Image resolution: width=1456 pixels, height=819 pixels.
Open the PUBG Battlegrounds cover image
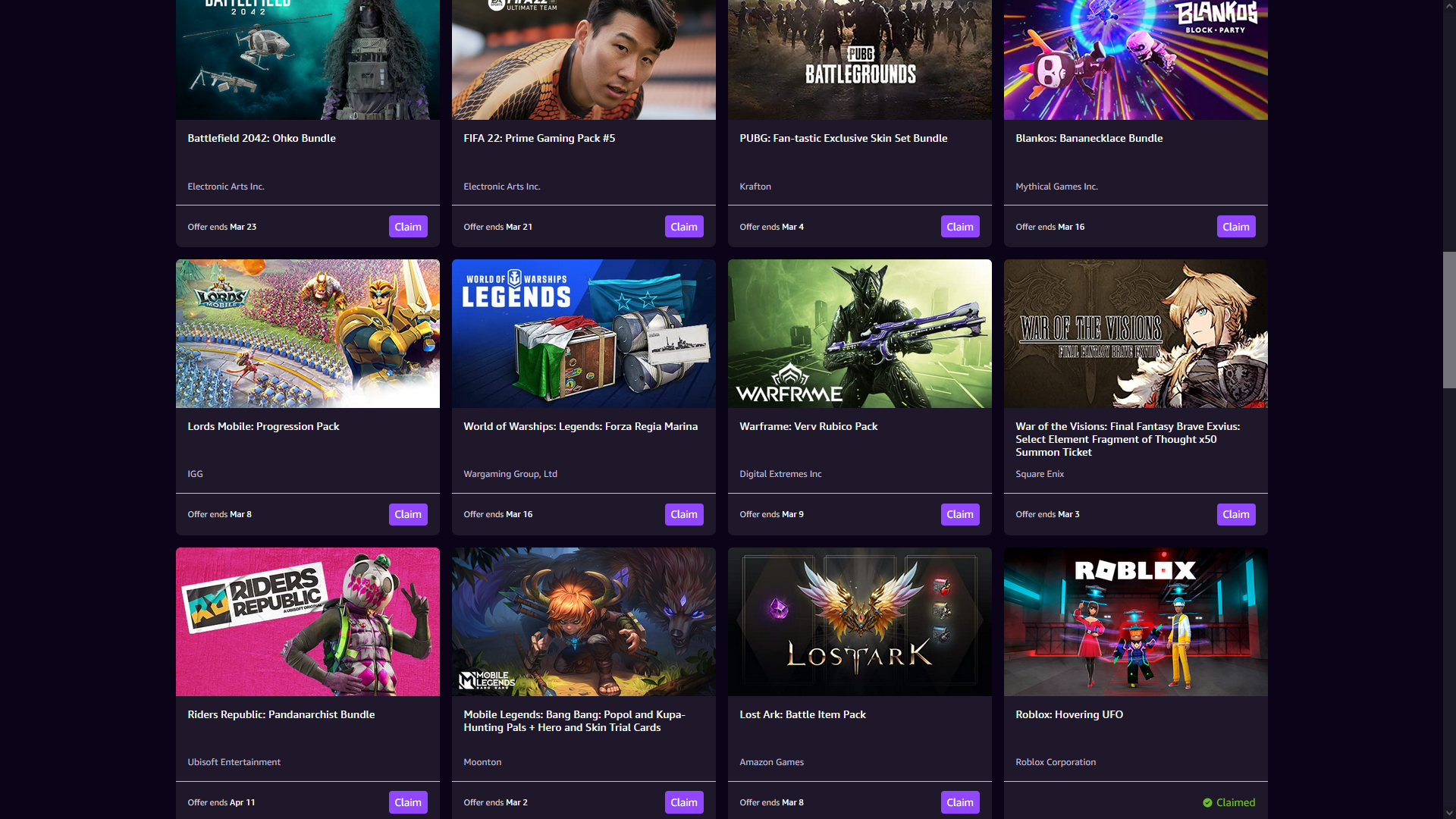click(x=860, y=60)
